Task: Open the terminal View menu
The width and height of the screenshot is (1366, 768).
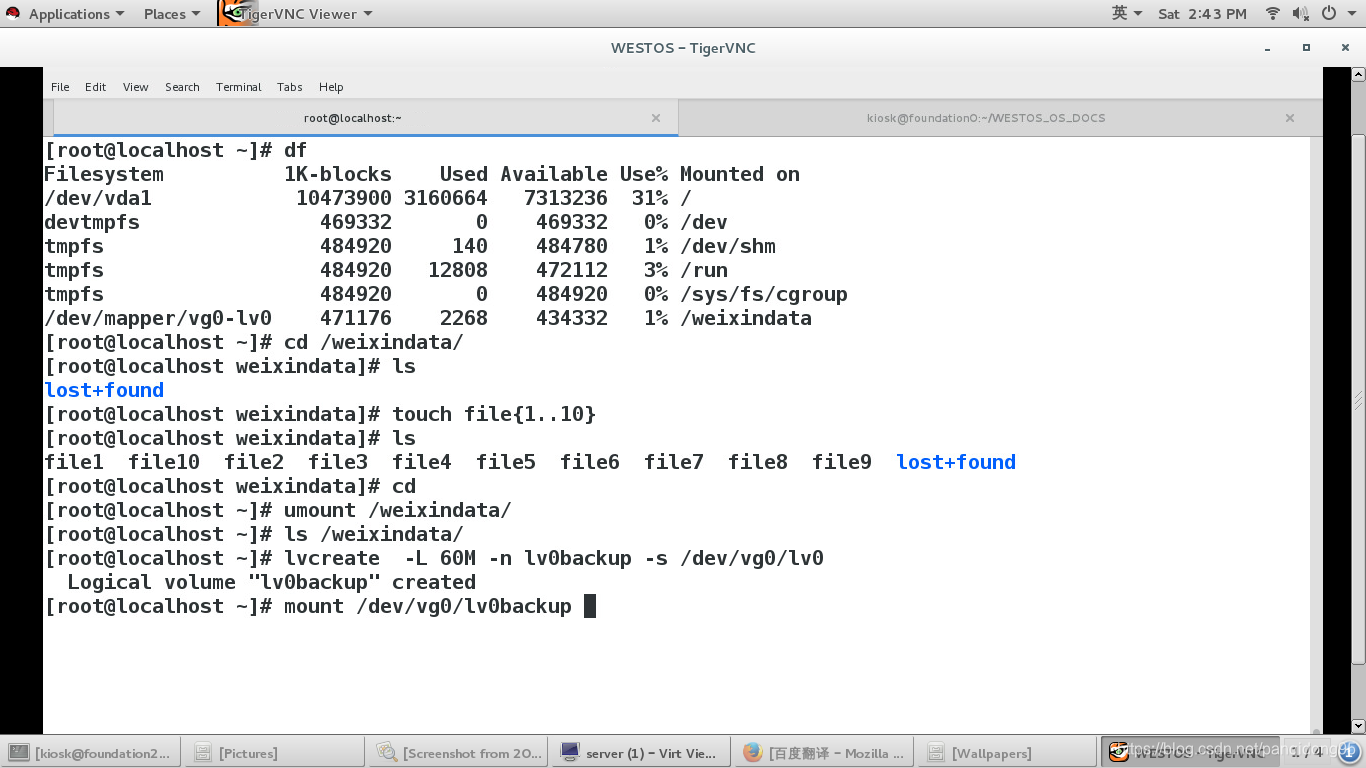Action: 135,87
